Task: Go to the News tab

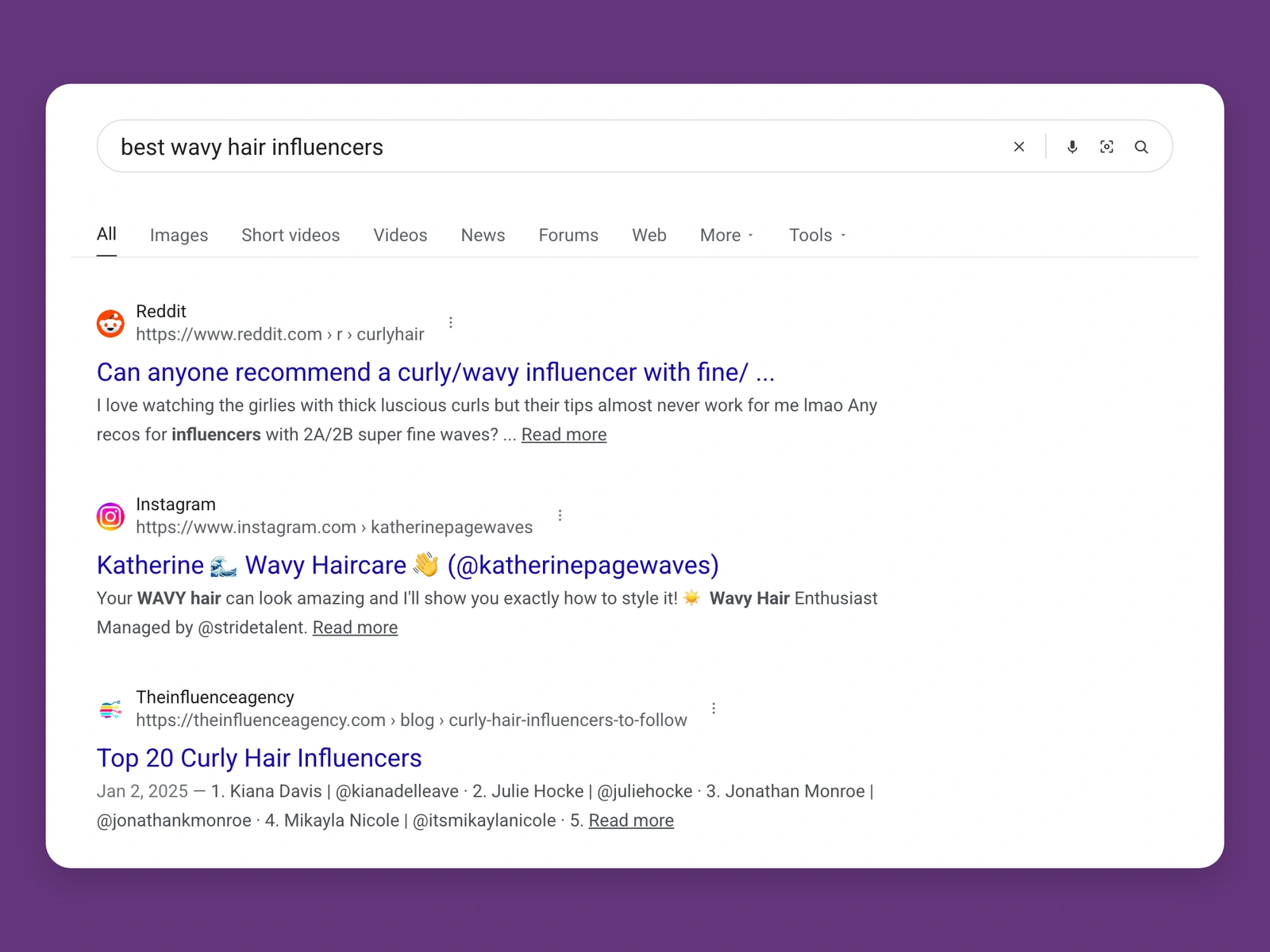Action: tap(483, 235)
